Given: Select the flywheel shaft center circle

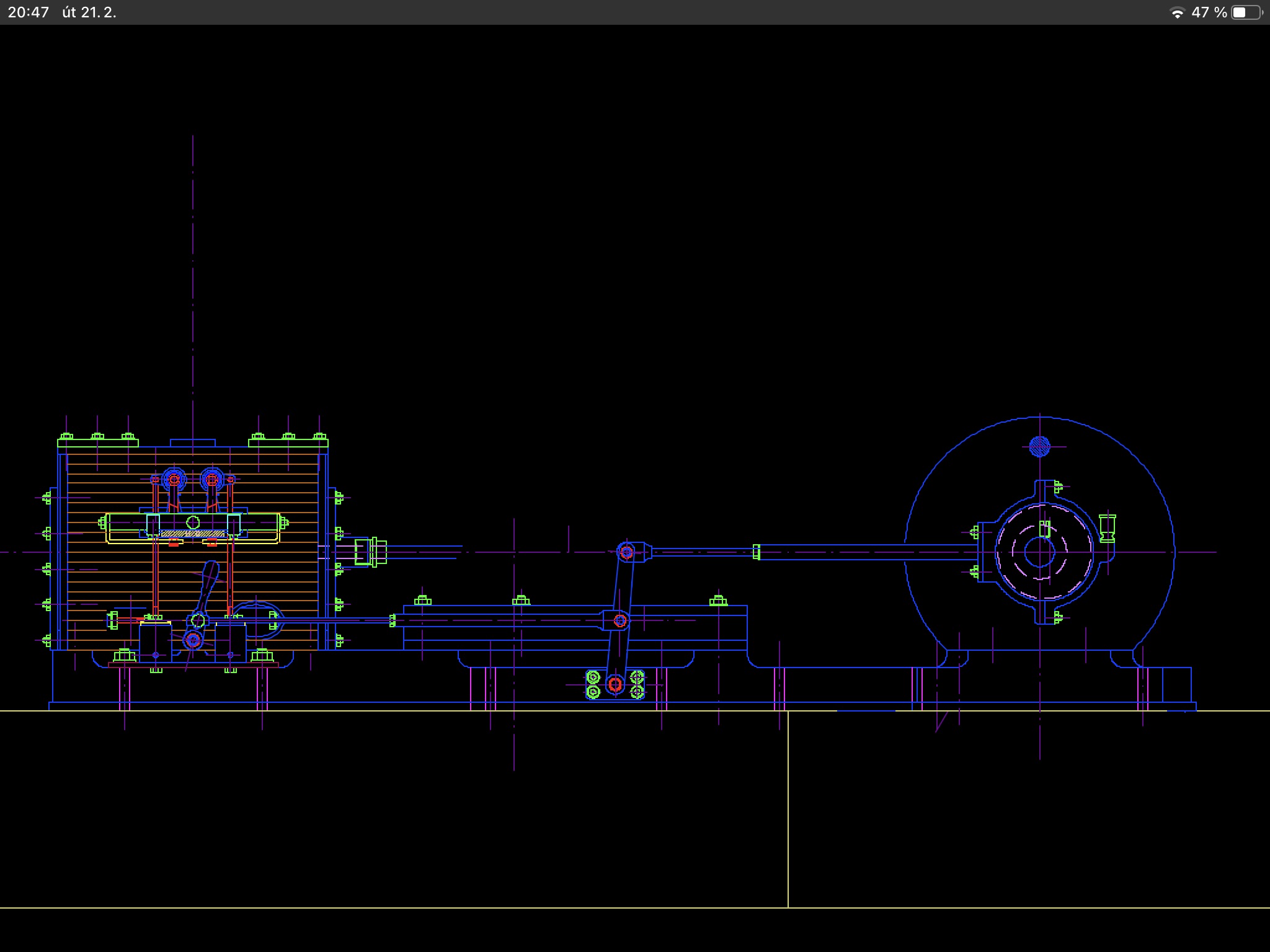Looking at the screenshot, I should [1039, 552].
